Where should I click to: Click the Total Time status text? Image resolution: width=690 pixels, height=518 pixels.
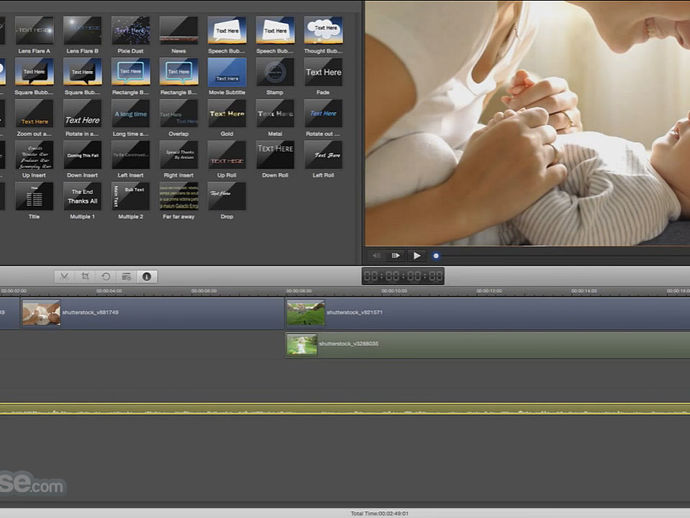point(379,513)
